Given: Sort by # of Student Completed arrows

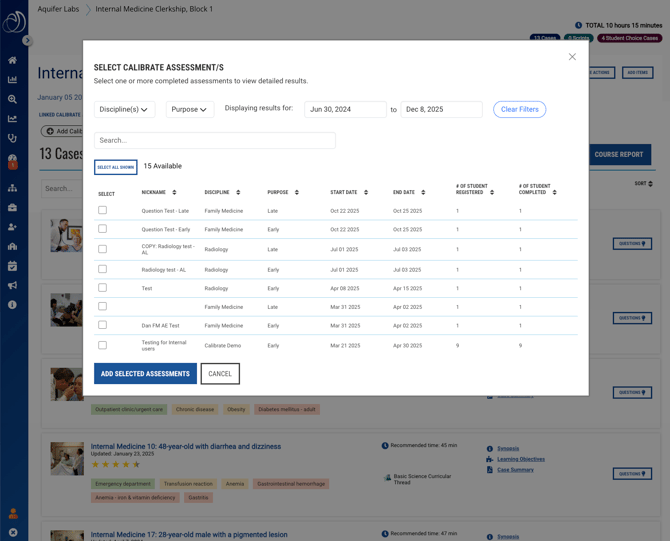Looking at the screenshot, I should click(554, 192).
